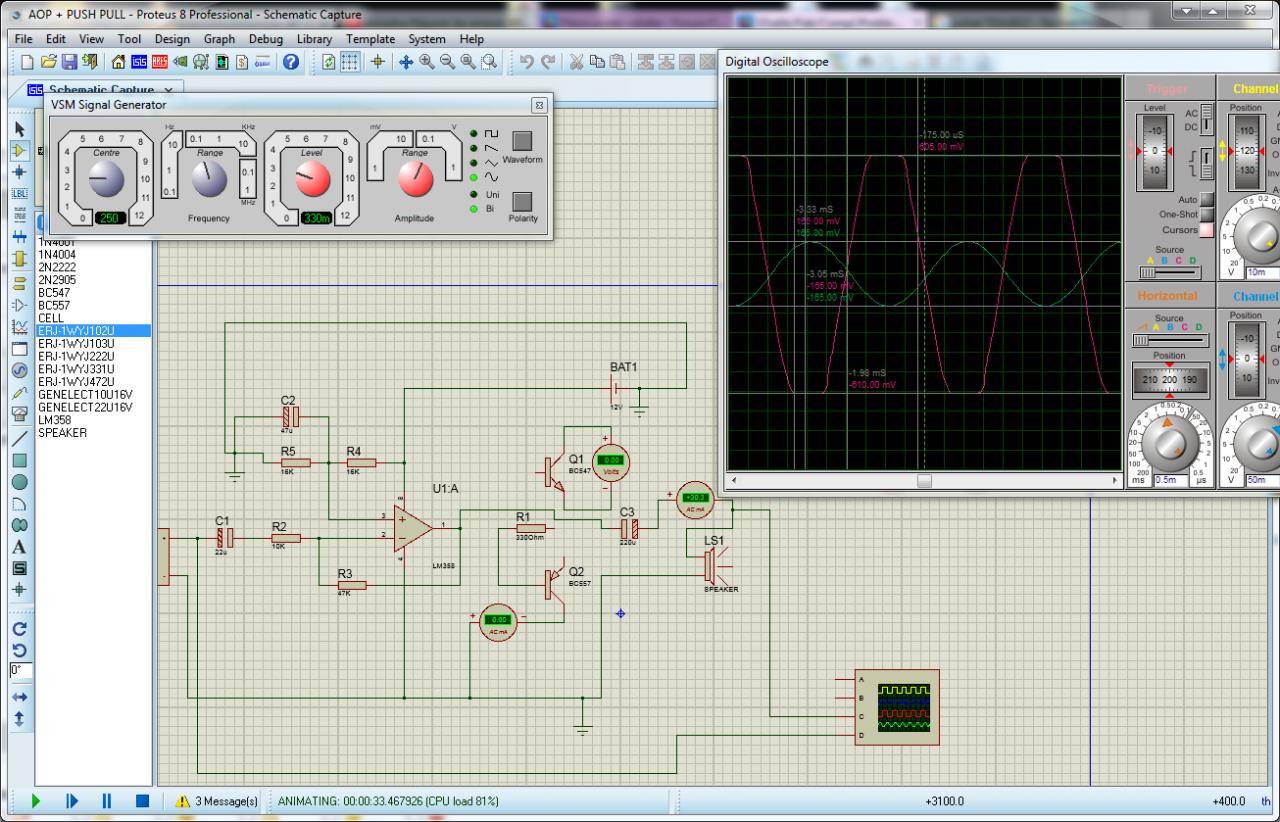
Task: Toggle the trigger One-Shot button
Action: point(1206,215)
